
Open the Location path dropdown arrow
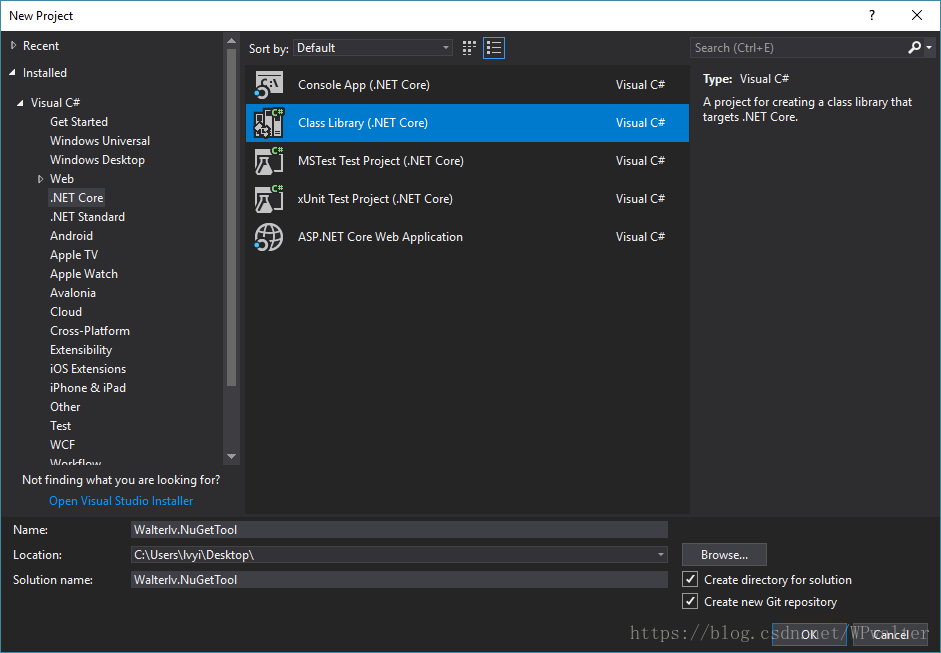[x=661, y=555]
